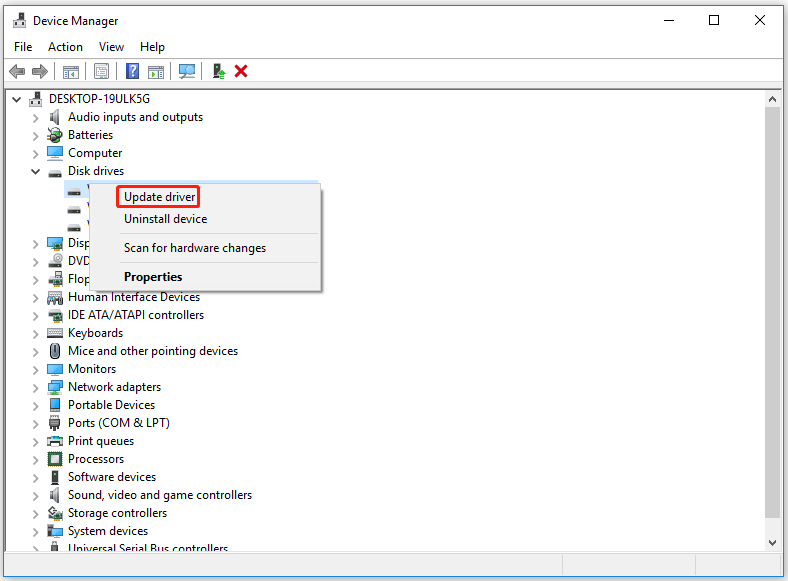Select the Print queues tree item text

pos(101,441)
